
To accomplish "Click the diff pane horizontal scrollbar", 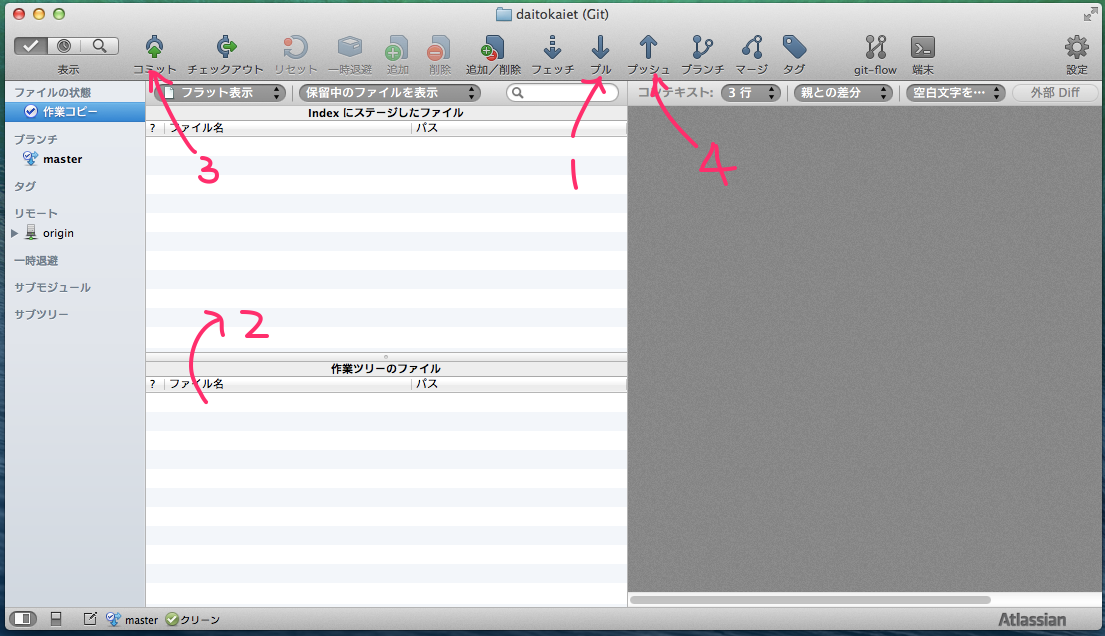I will pyautogui.click(x=810, y=600).
